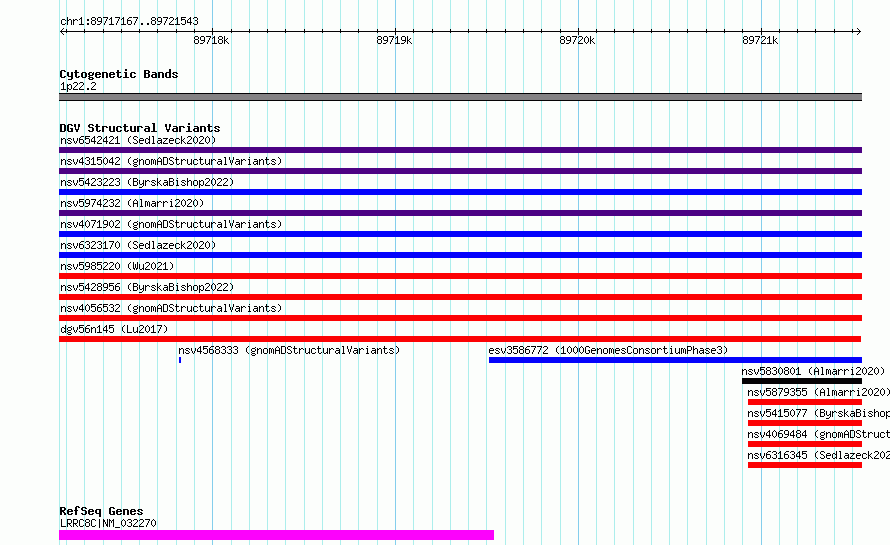Viewport: 890px width, 545px height.
Task: Click the left arrowhead of the ruler
Action: [x=63, y=31]
